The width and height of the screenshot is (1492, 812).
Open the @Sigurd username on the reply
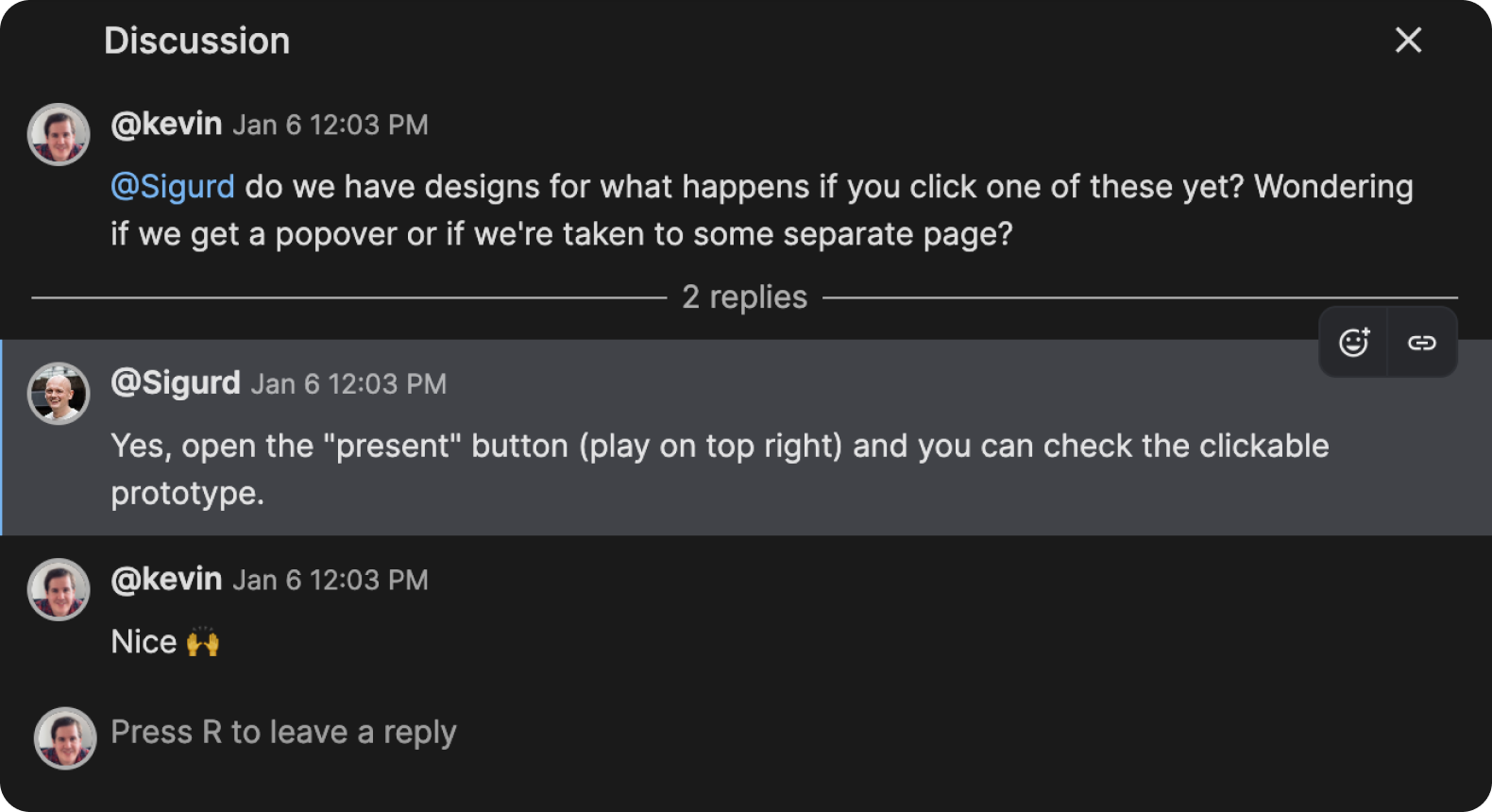pyautogui.click(x=176, y=382)
